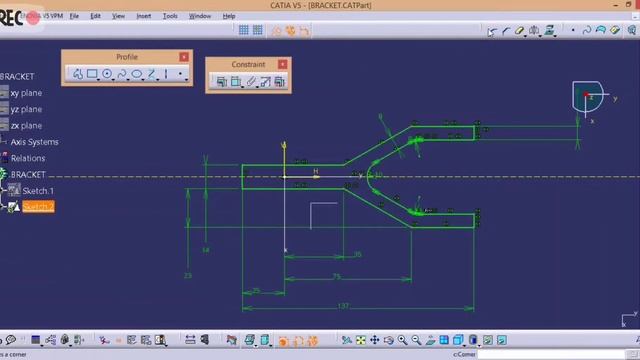This screenshot has height=360, width=640.
Task: Expand the Spline tool dropdown arrow
Action: pos(128,80)
